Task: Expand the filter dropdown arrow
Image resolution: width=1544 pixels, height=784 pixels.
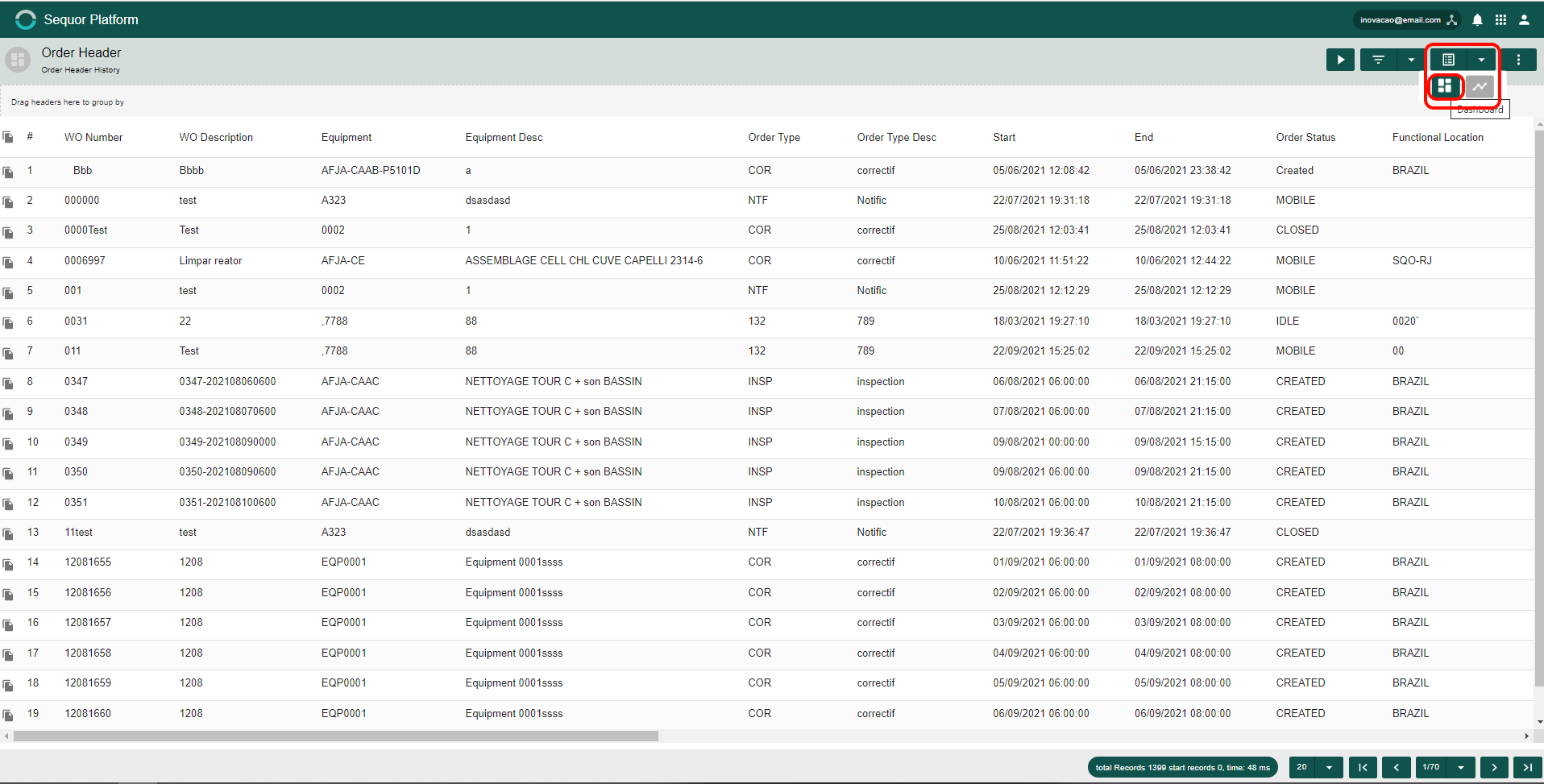Action: (x=1411, y=60)
